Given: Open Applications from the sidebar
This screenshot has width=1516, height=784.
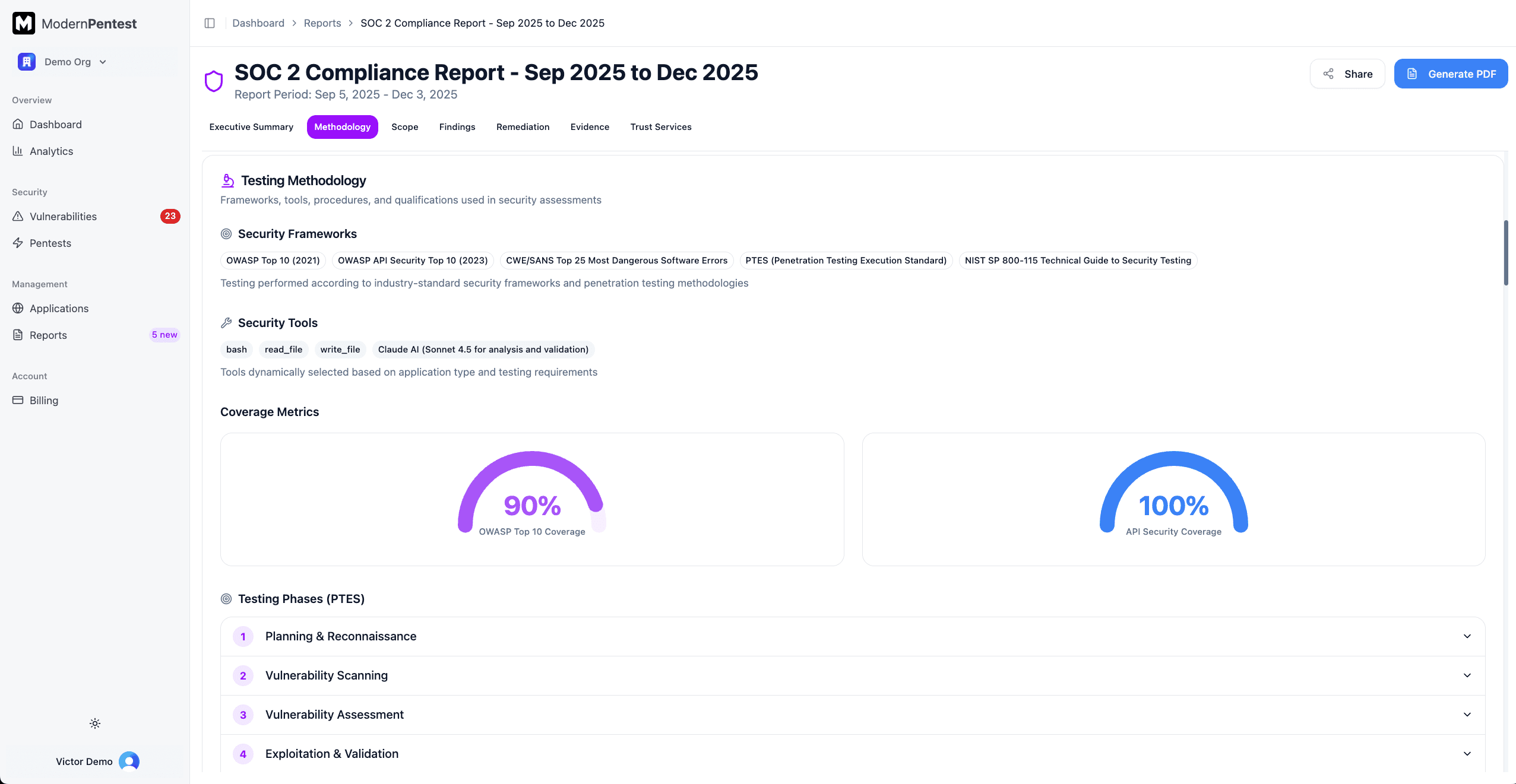Looking at the screenshot, I should click(59, 309).
